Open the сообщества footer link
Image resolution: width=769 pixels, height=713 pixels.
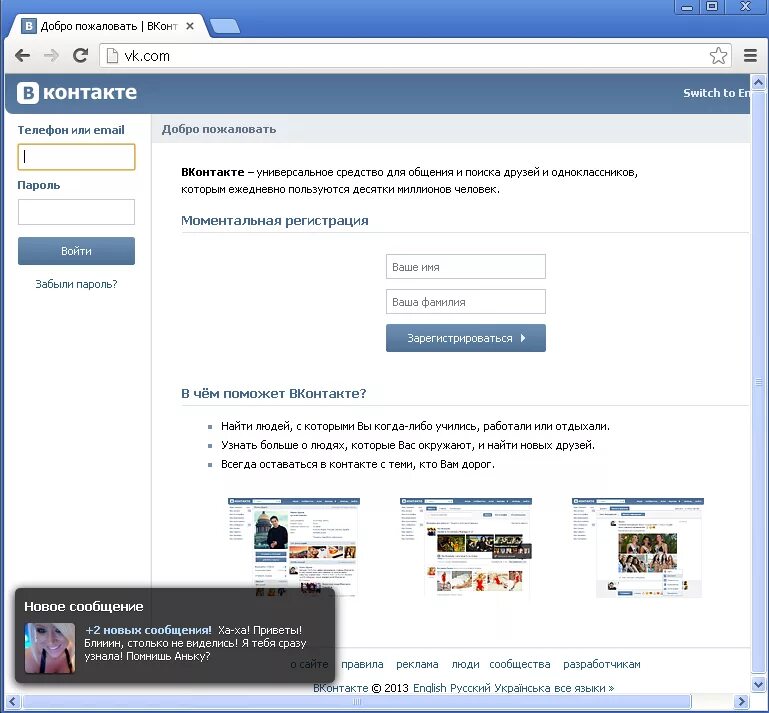click(x=520, y=664)
